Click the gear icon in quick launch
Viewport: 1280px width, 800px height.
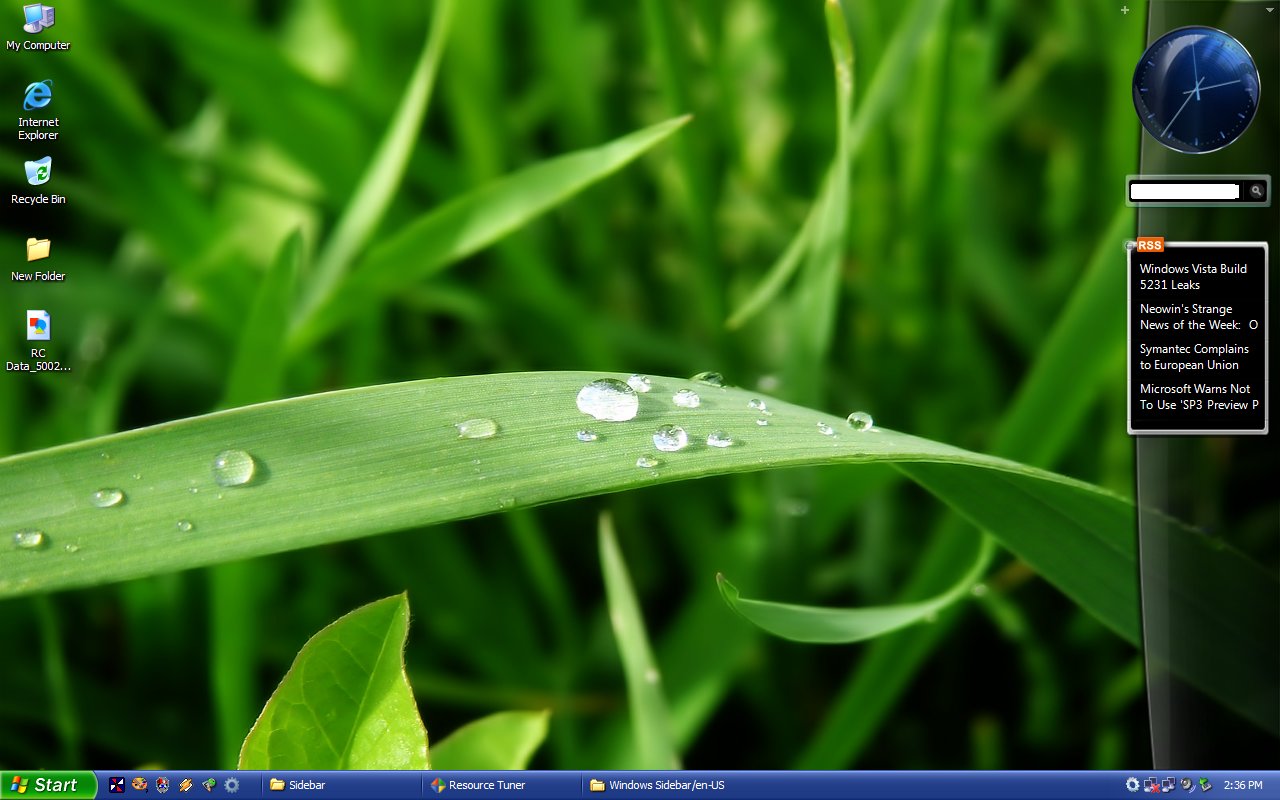pyautogui.click(x=232, y=785)
